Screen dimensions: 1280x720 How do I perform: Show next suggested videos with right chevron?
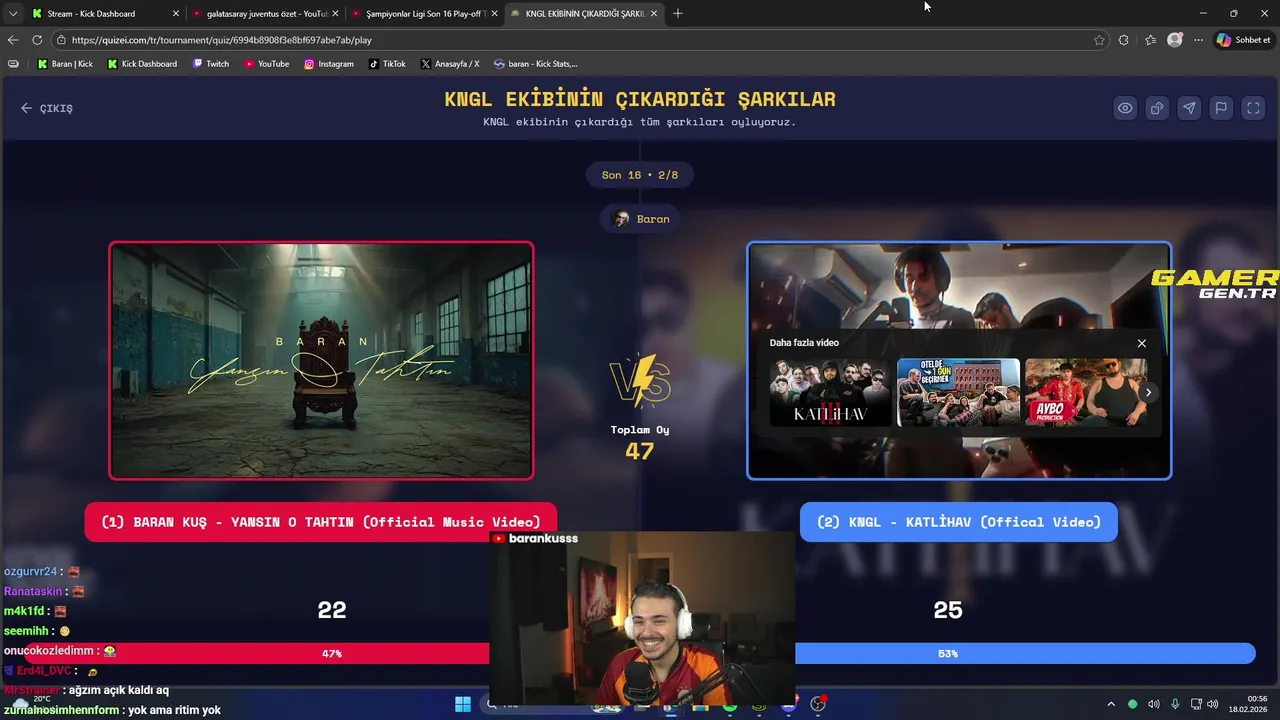point(1148,392)
